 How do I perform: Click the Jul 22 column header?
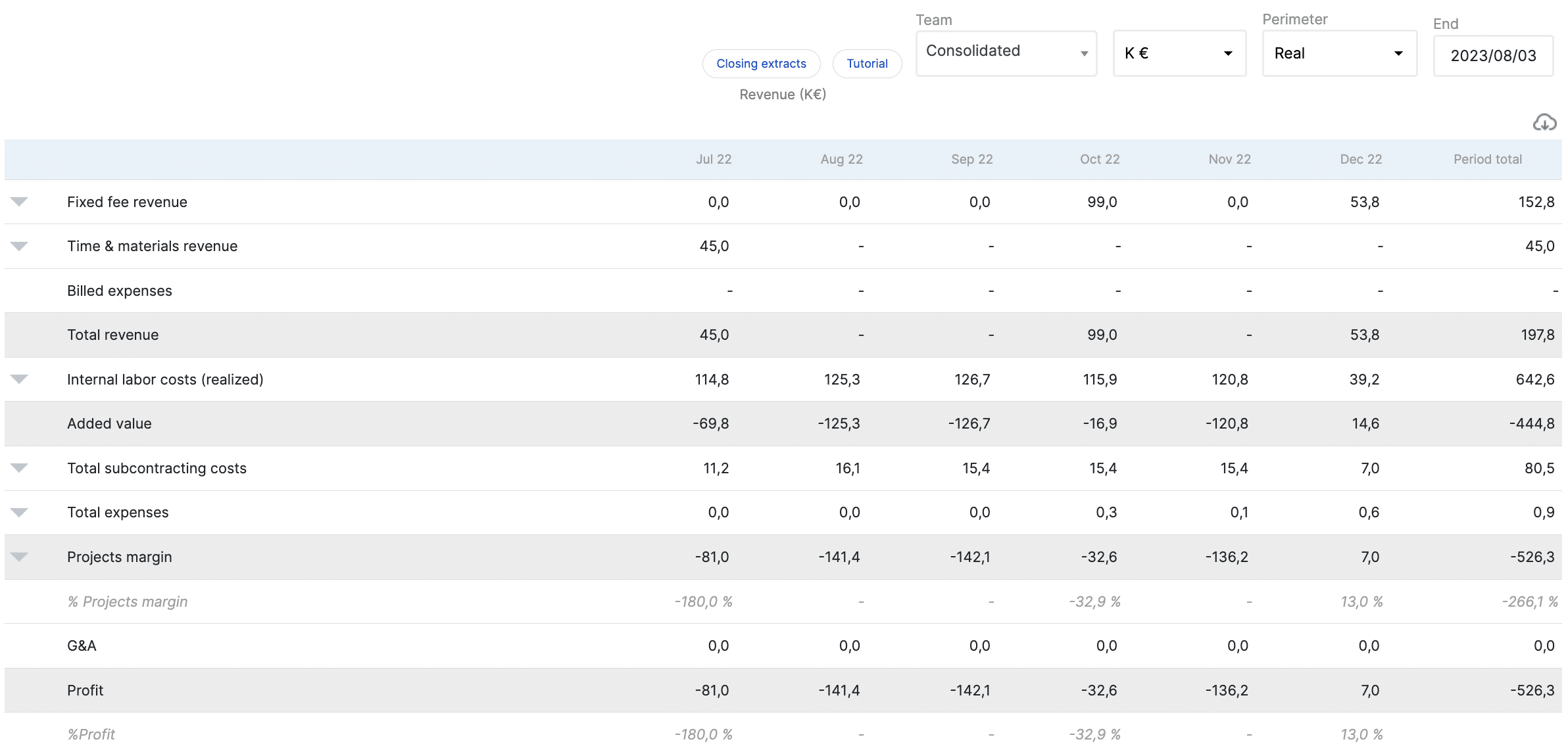click(x=714, y=159)
